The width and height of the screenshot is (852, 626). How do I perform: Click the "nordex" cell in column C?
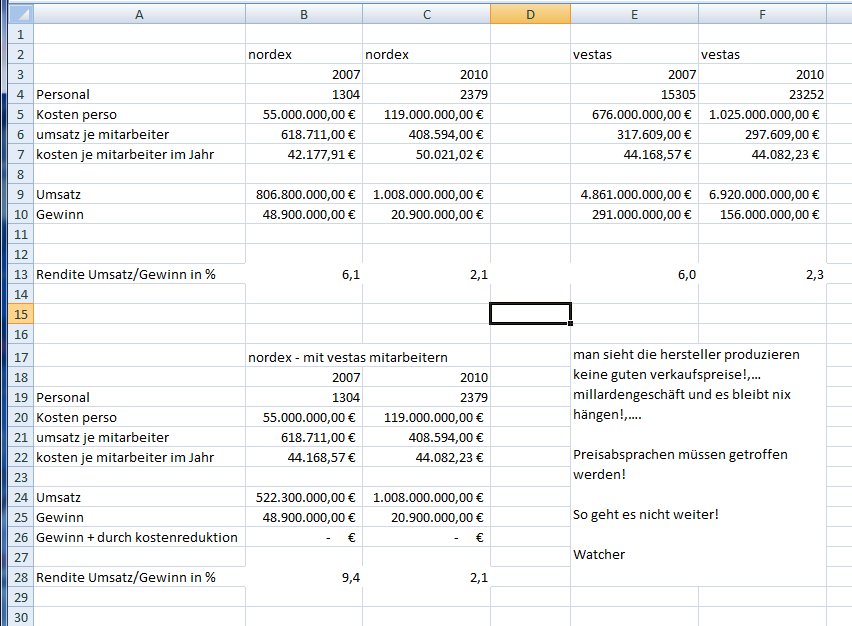click(427, 54)
